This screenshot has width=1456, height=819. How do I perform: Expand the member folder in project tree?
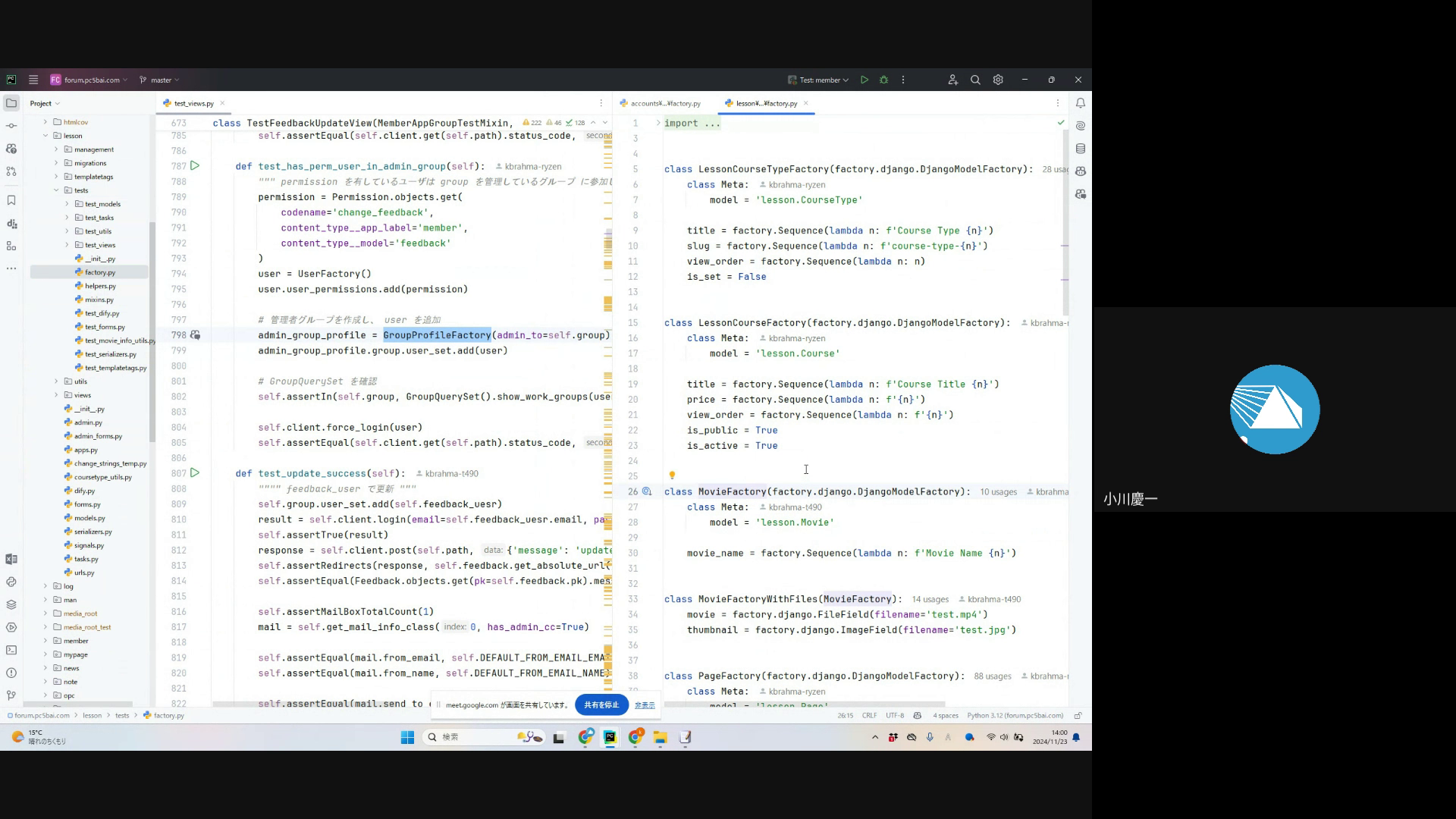[x=45, y=641]
